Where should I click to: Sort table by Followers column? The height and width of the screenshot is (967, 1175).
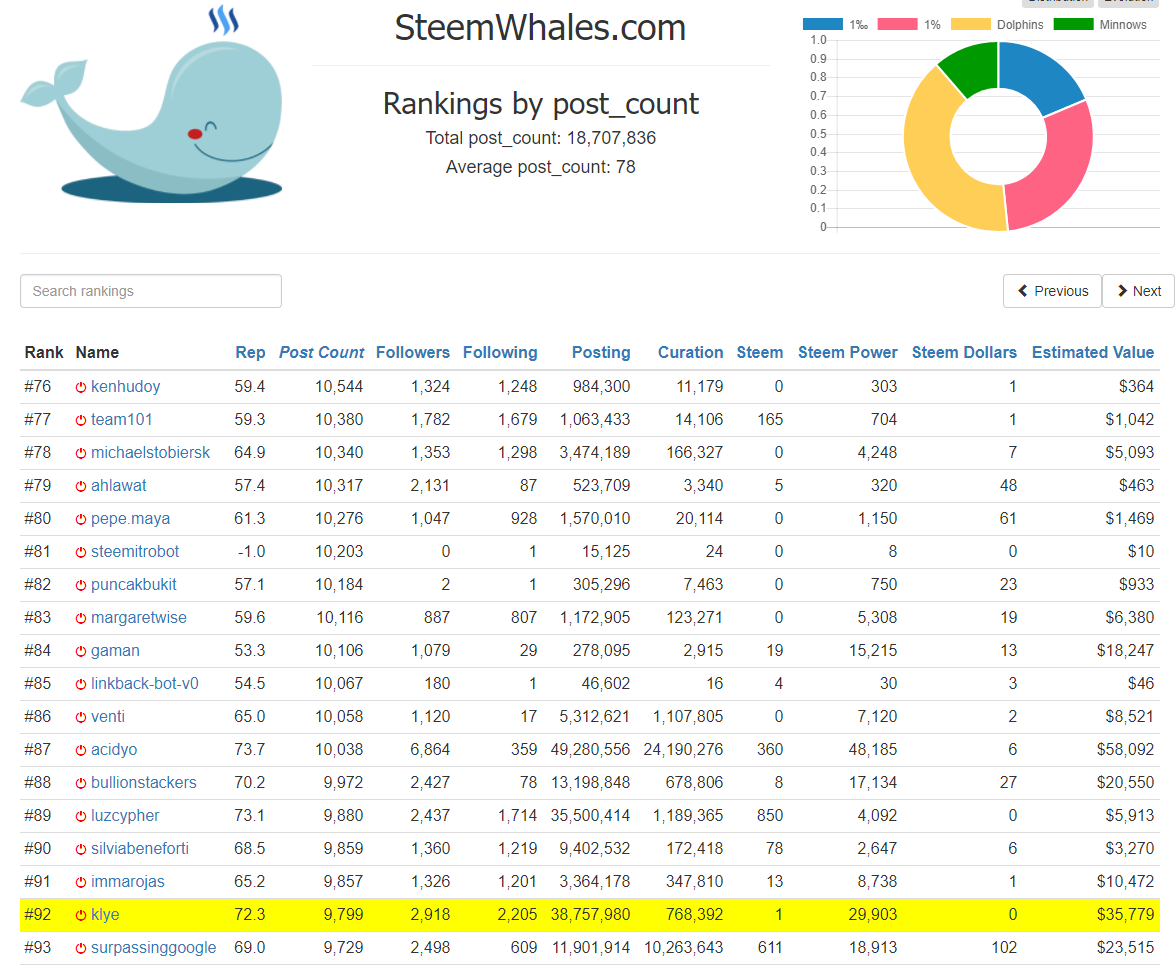(x=413, y=352)
